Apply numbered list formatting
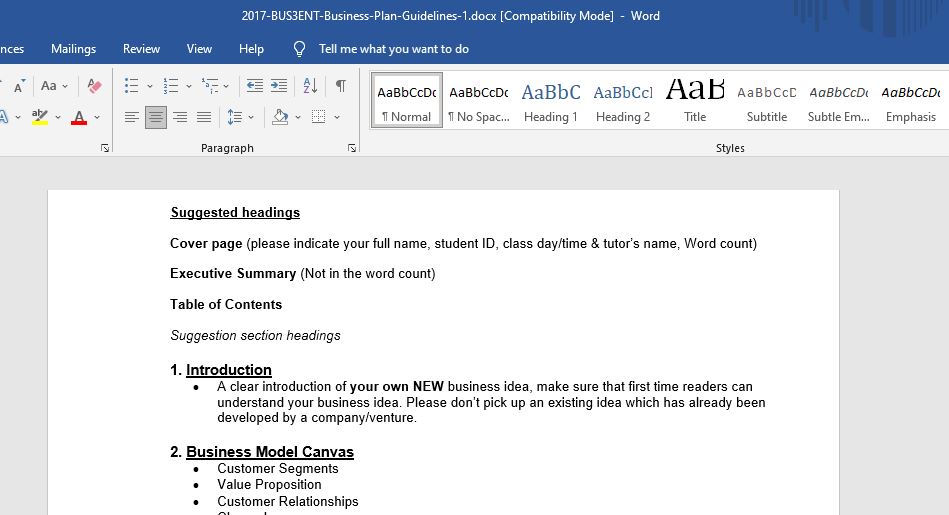This screenshot has height=515, width=949. 171,86
